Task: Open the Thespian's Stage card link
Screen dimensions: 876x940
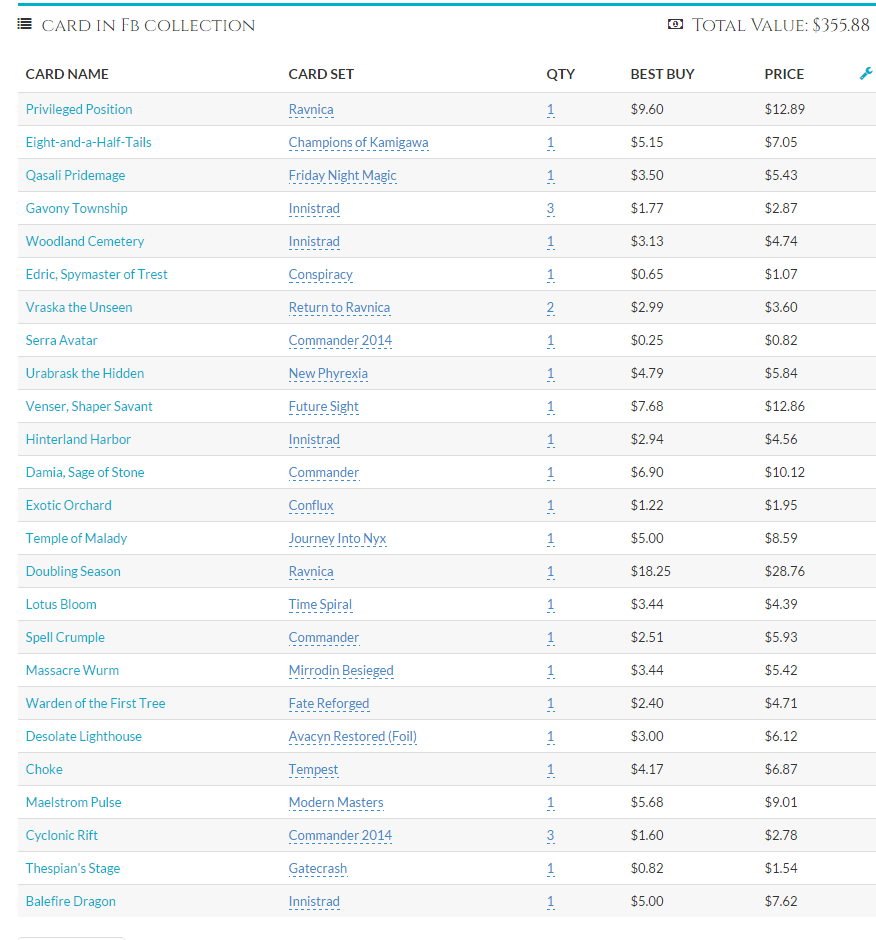Action: [73, 867]
